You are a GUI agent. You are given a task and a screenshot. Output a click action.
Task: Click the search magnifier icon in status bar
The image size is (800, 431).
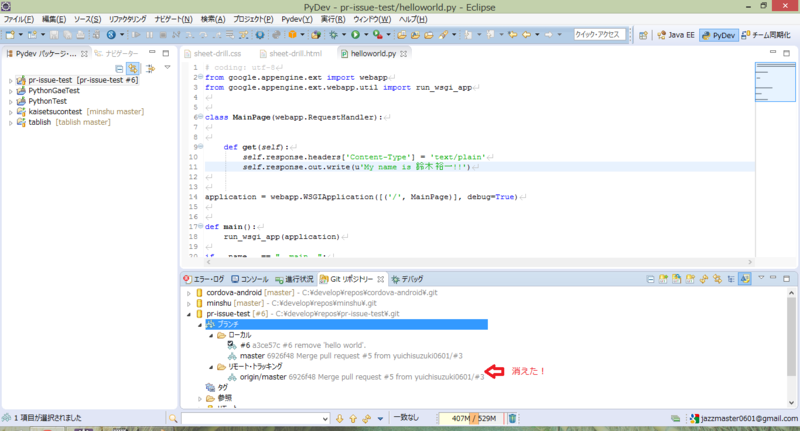pos(173,418)
